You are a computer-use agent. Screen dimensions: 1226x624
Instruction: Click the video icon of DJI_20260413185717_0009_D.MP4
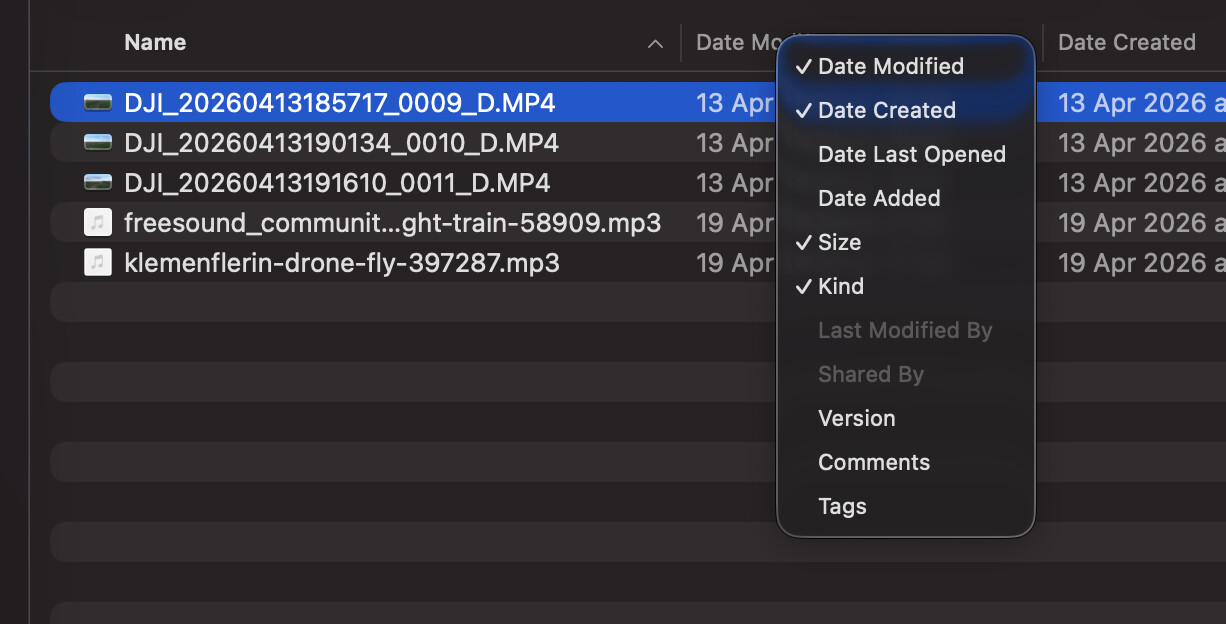98,102
